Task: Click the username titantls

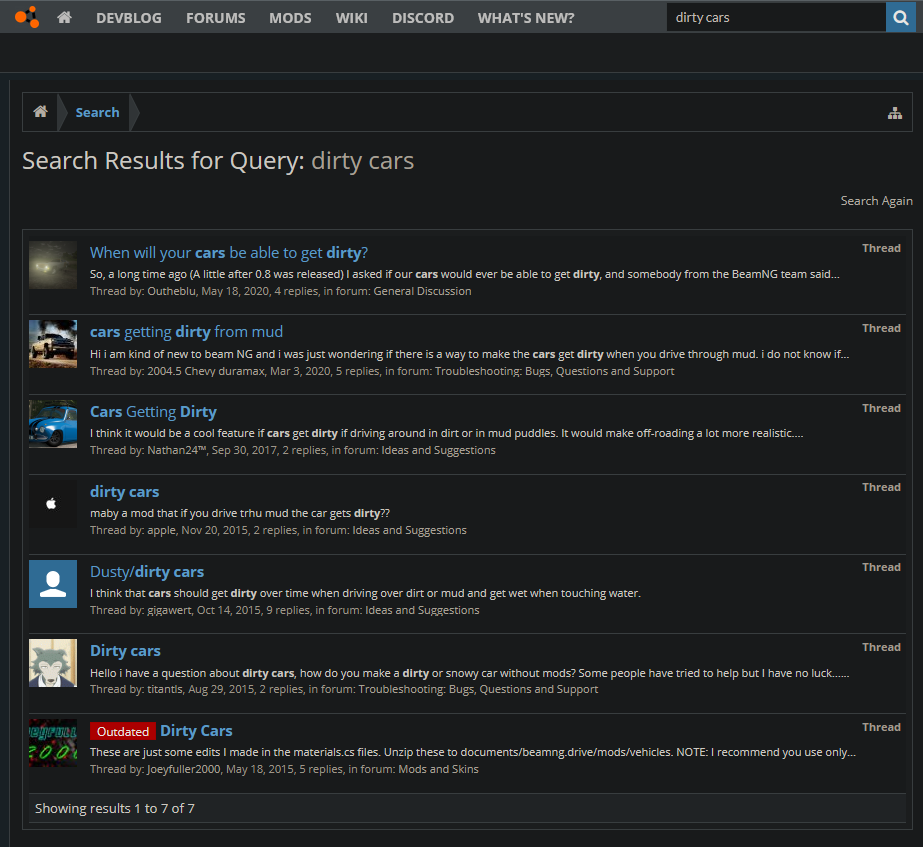Action: point(165,689)
